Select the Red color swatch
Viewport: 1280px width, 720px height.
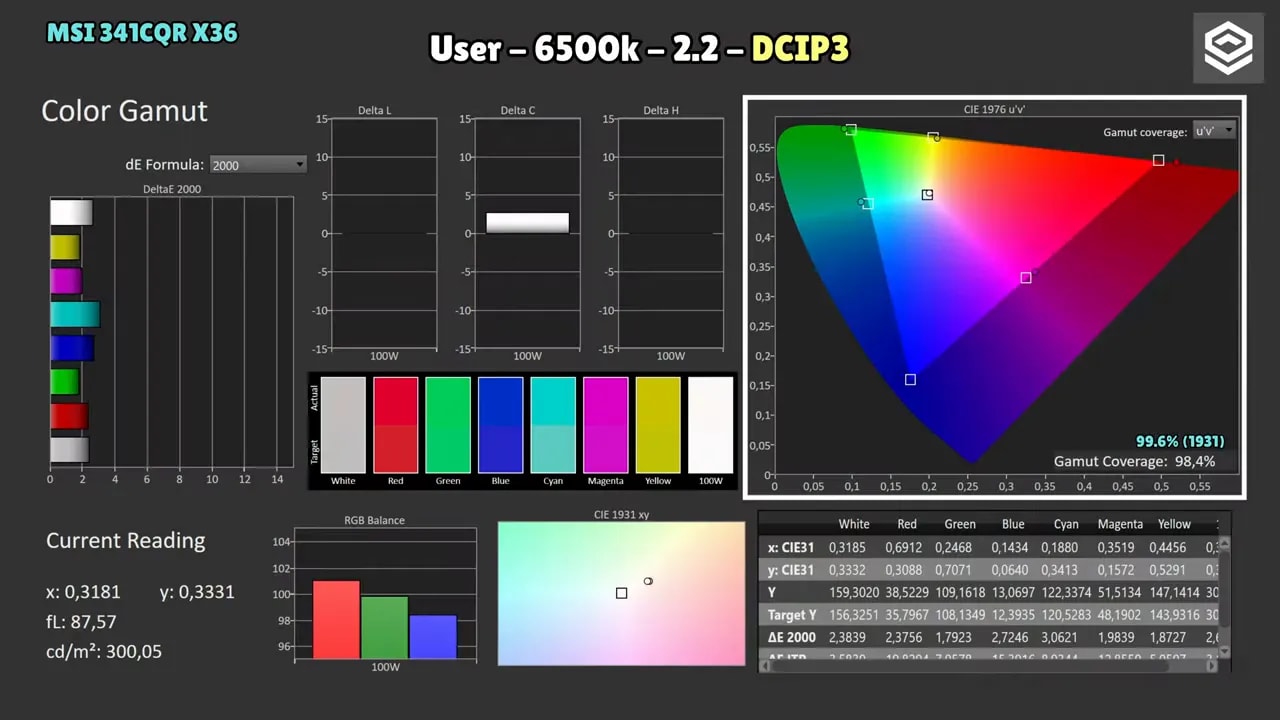[x=395, y=424]
